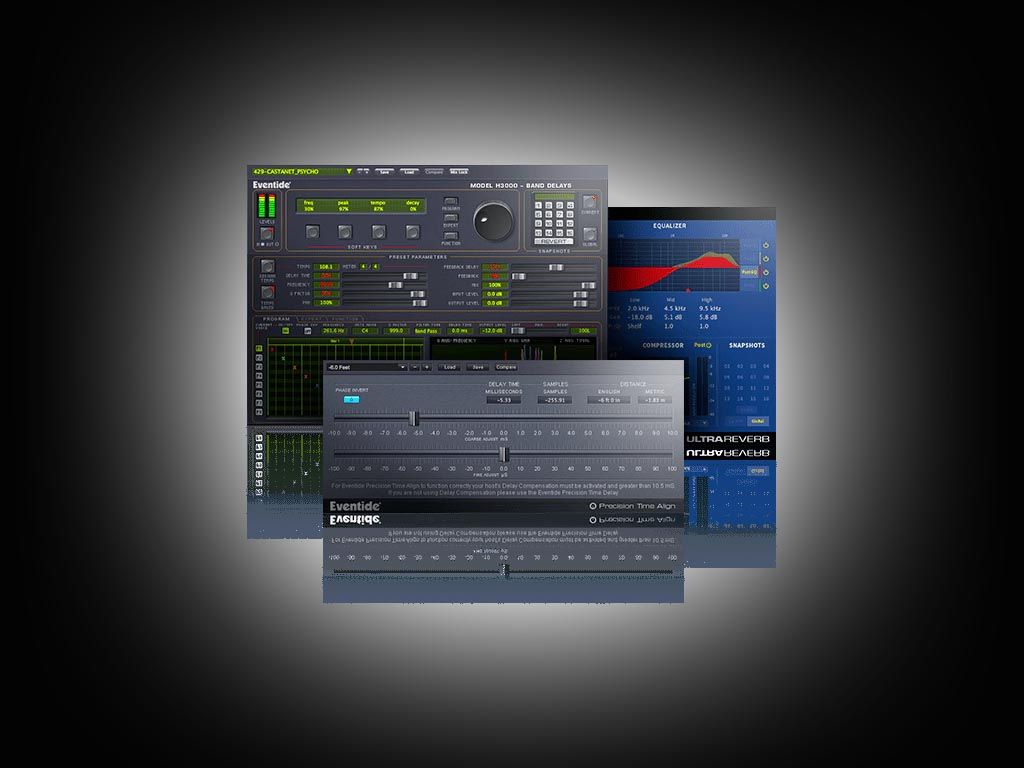Click the soft key under freq
1024x768 pixels.
pyautogui.click(x=313, y=232)
